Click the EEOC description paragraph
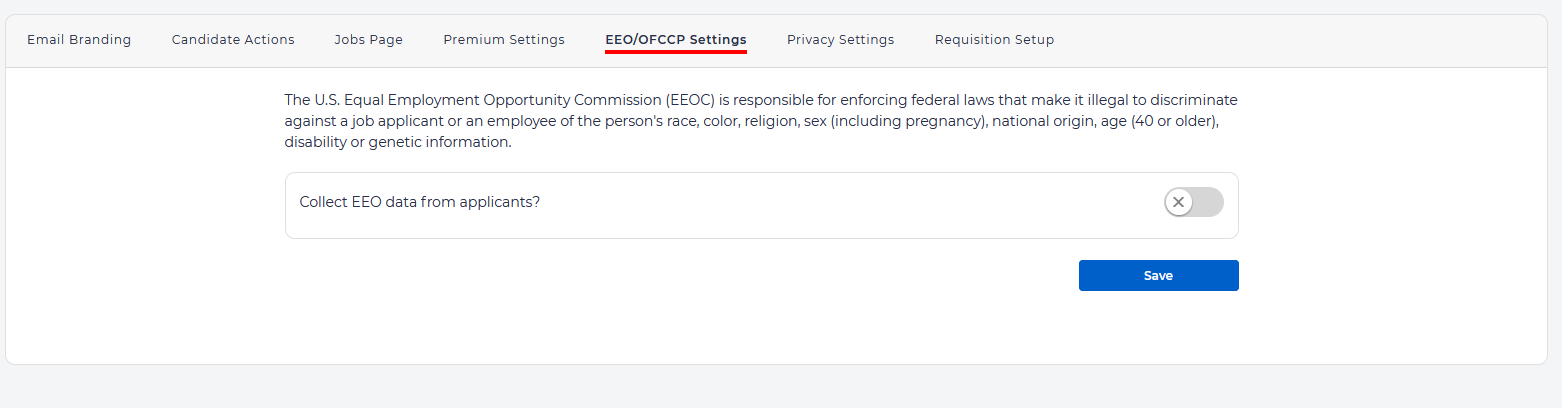The width and height of the screenshot is (1562, 408). point(760,121)
